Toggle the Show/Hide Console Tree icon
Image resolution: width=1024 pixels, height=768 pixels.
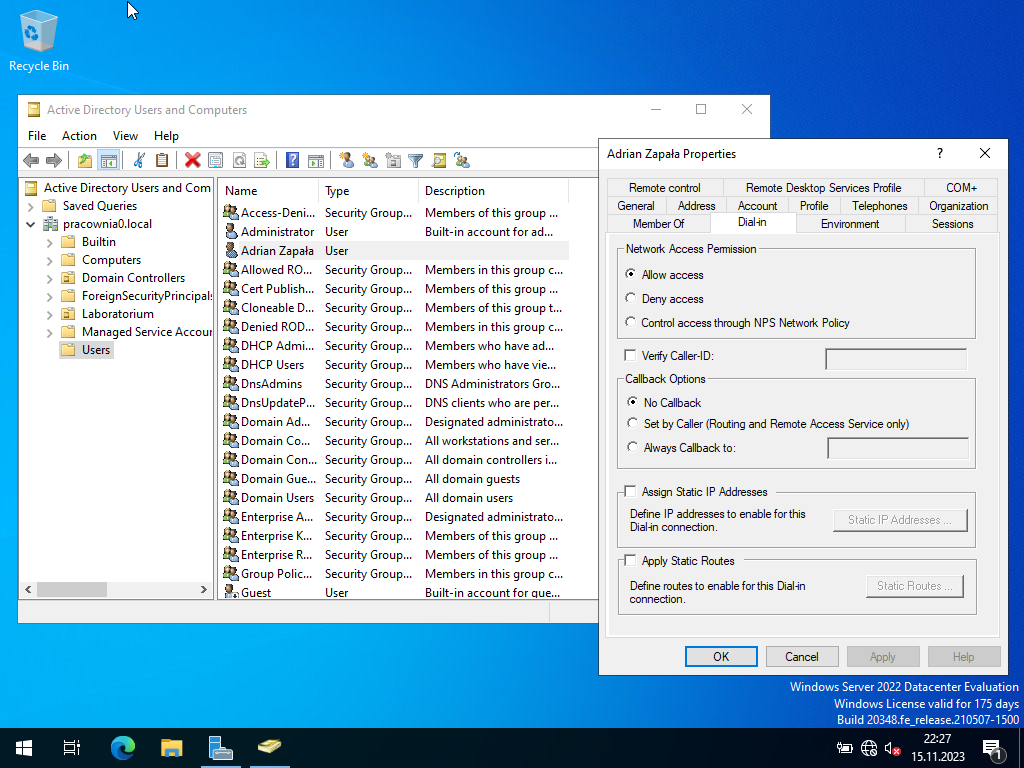[108, 160]
